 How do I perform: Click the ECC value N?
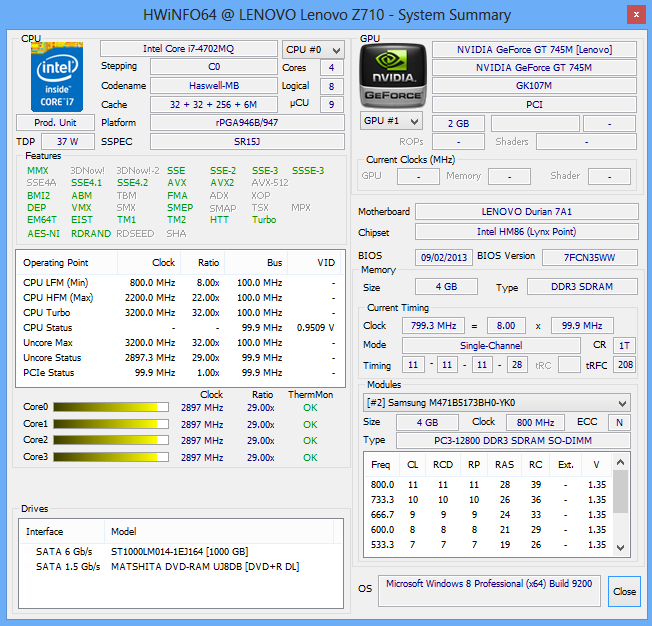coord(619,422)
